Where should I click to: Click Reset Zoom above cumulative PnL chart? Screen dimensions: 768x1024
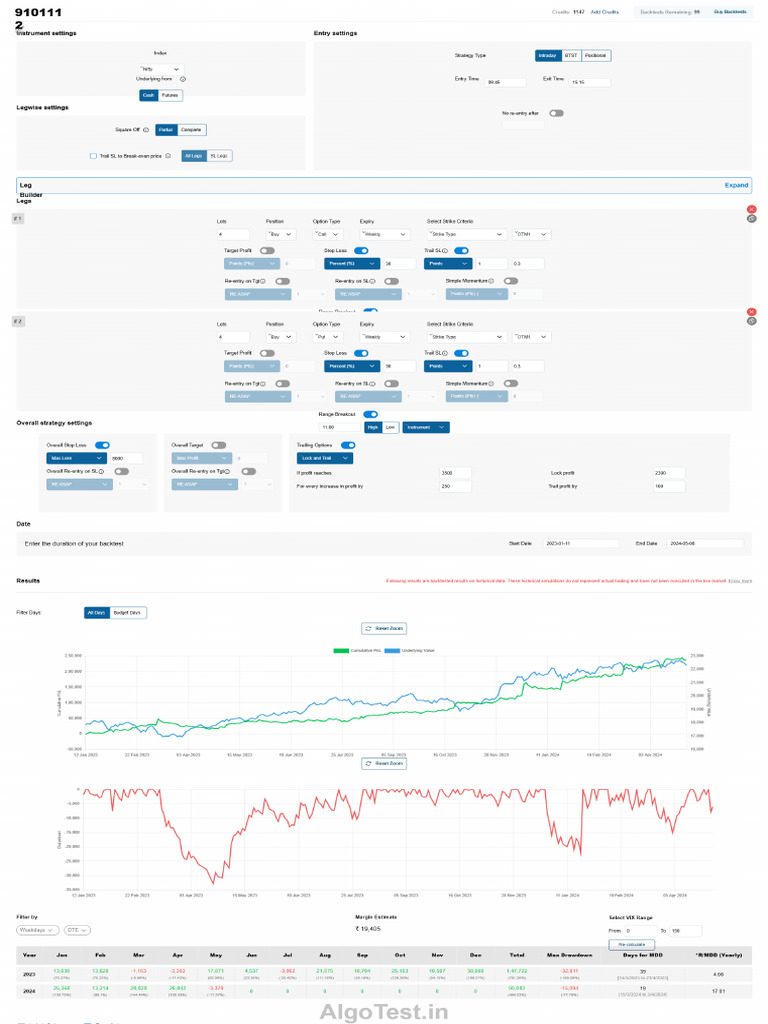point(384,628)
